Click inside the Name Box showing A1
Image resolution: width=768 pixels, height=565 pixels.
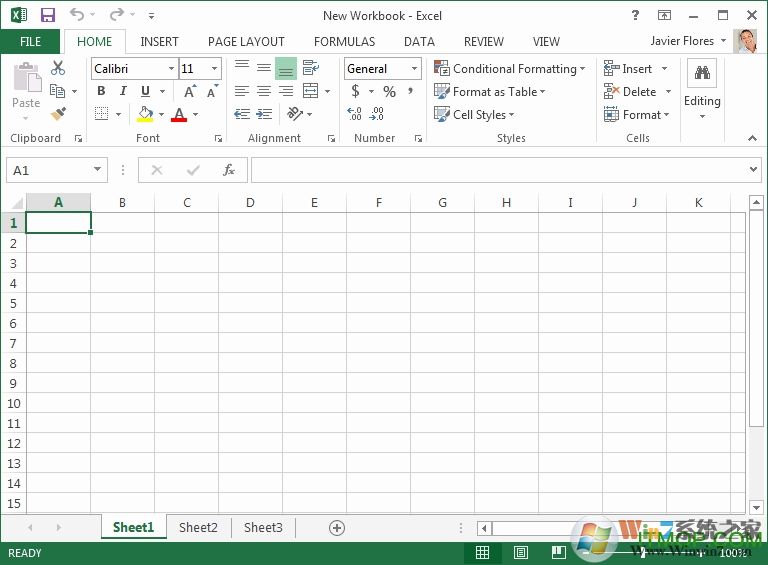tap(48, 170)
